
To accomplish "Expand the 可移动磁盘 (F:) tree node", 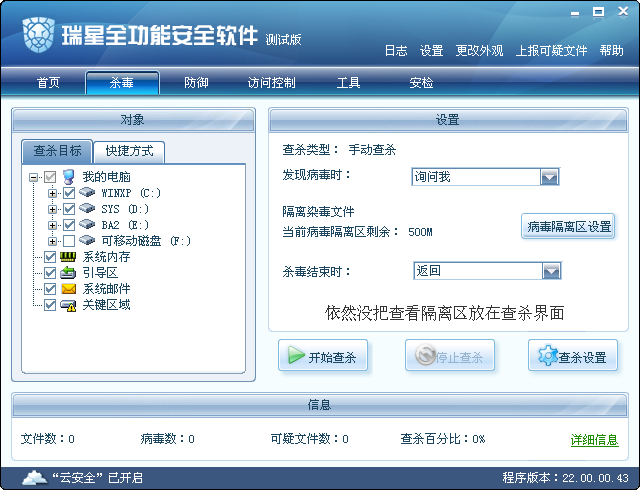I will pos(52,241).
